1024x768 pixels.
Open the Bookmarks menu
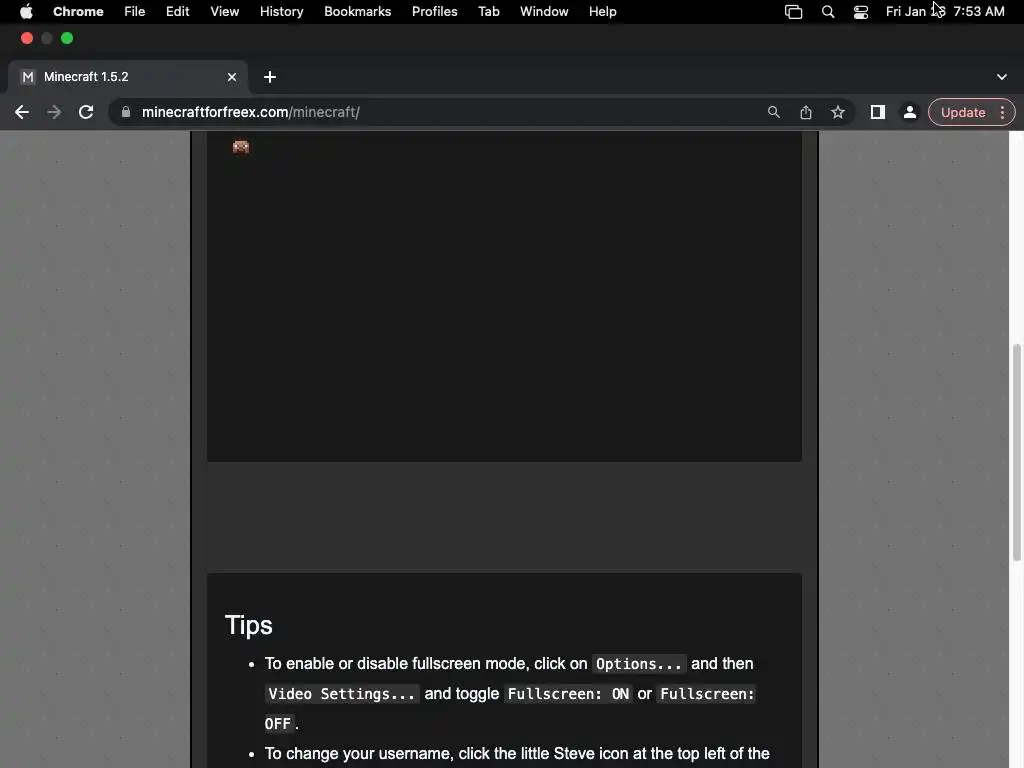click(x=358, y=12)
